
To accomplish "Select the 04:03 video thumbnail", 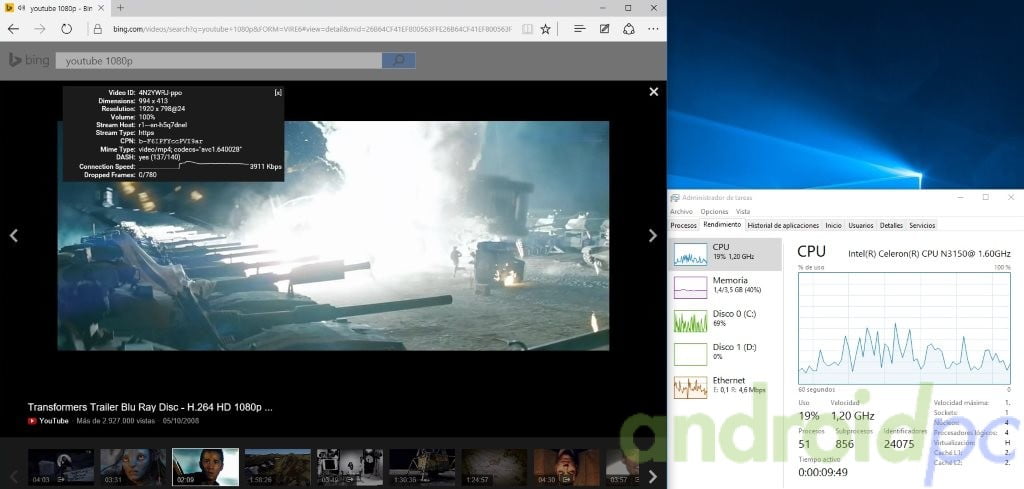I will coord(61,467).
